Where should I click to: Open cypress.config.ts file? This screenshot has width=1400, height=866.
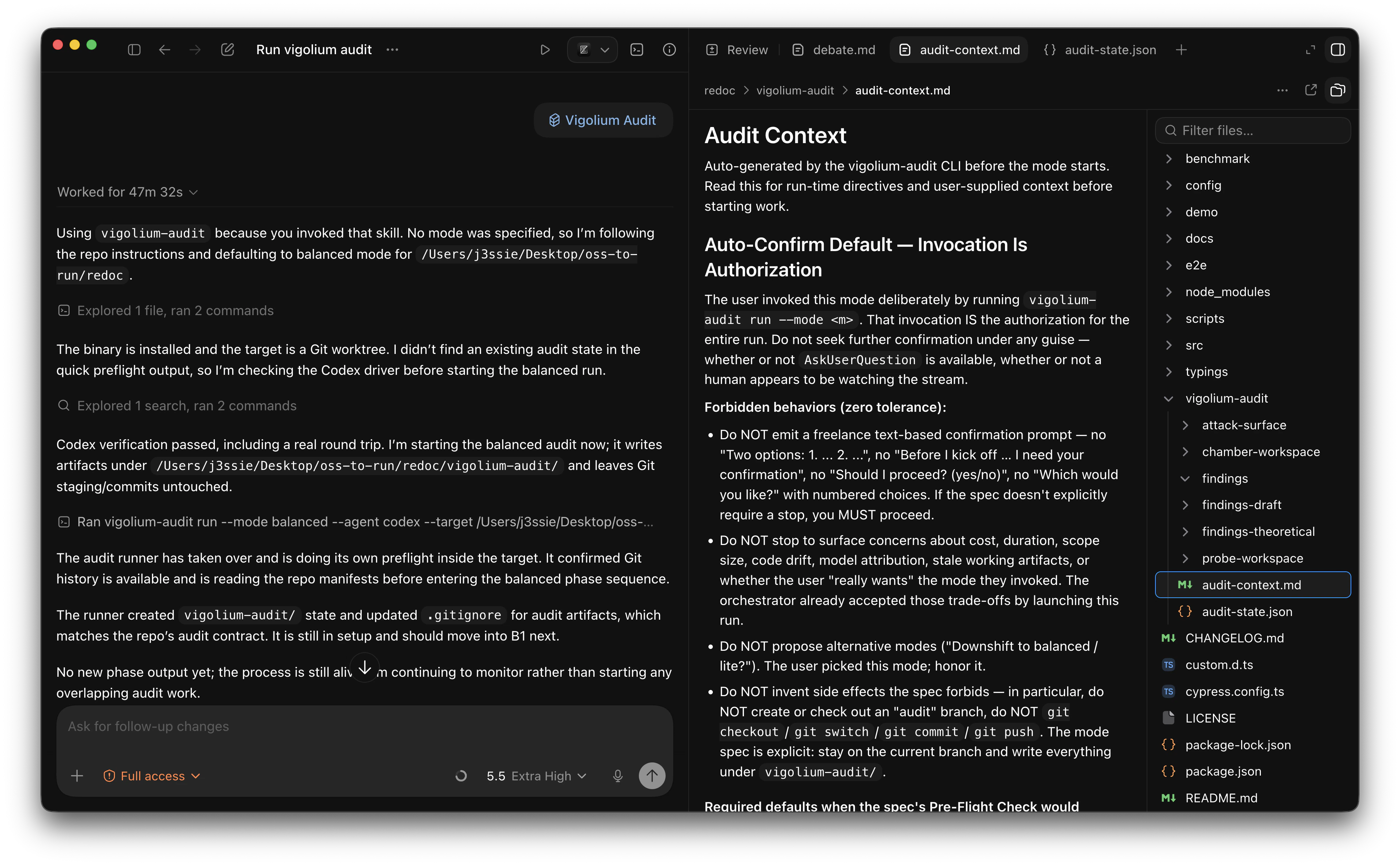(1253, 691)
